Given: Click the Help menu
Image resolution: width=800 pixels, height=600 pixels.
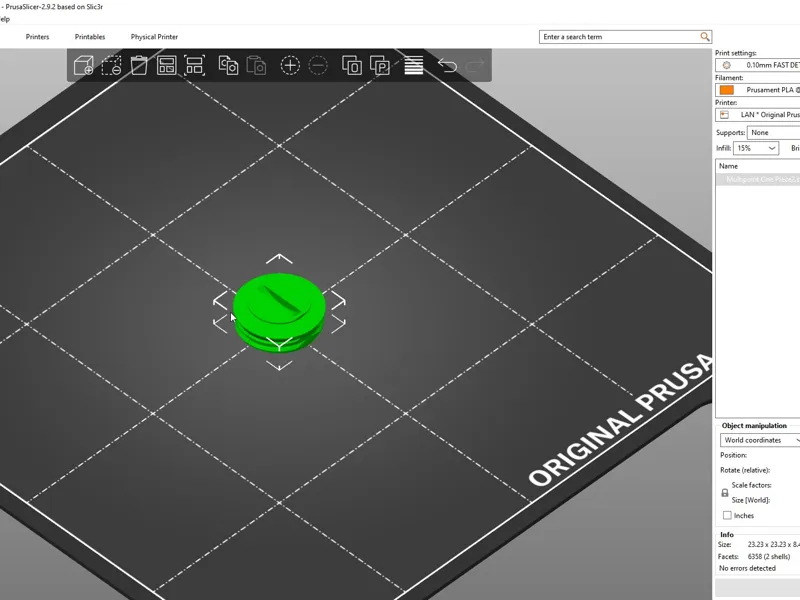Looking at the screenshot, I should click(x=5, y=19).
